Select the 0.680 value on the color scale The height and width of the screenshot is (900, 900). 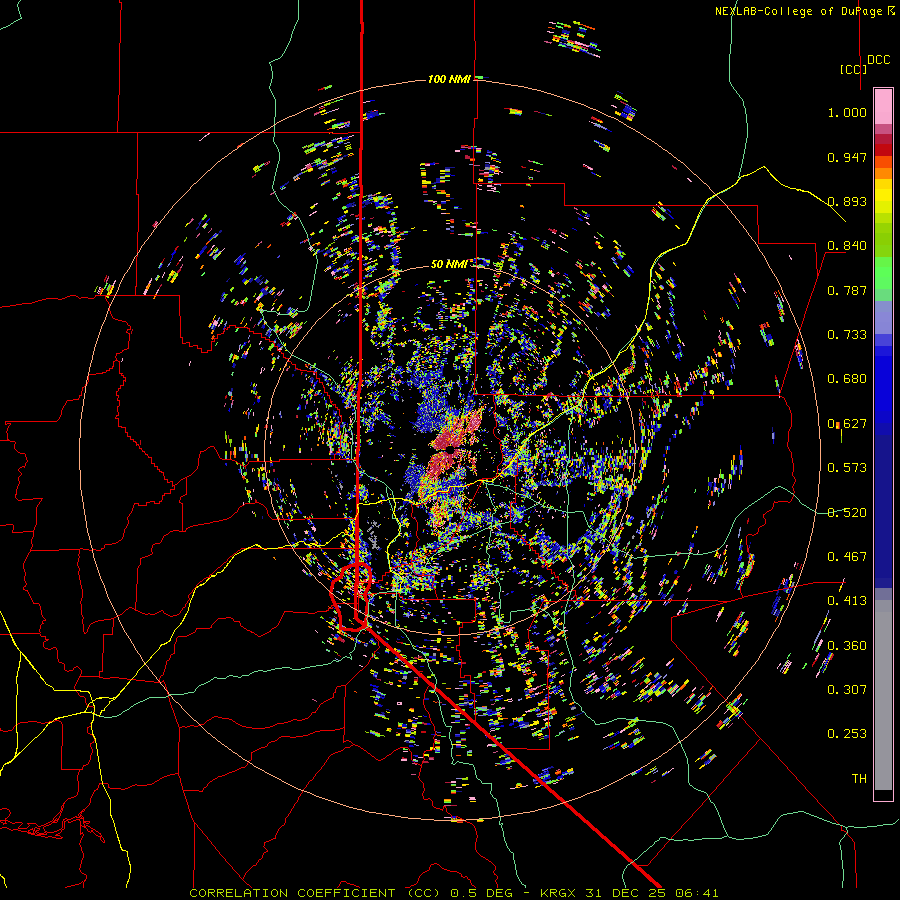pos(847,379)
